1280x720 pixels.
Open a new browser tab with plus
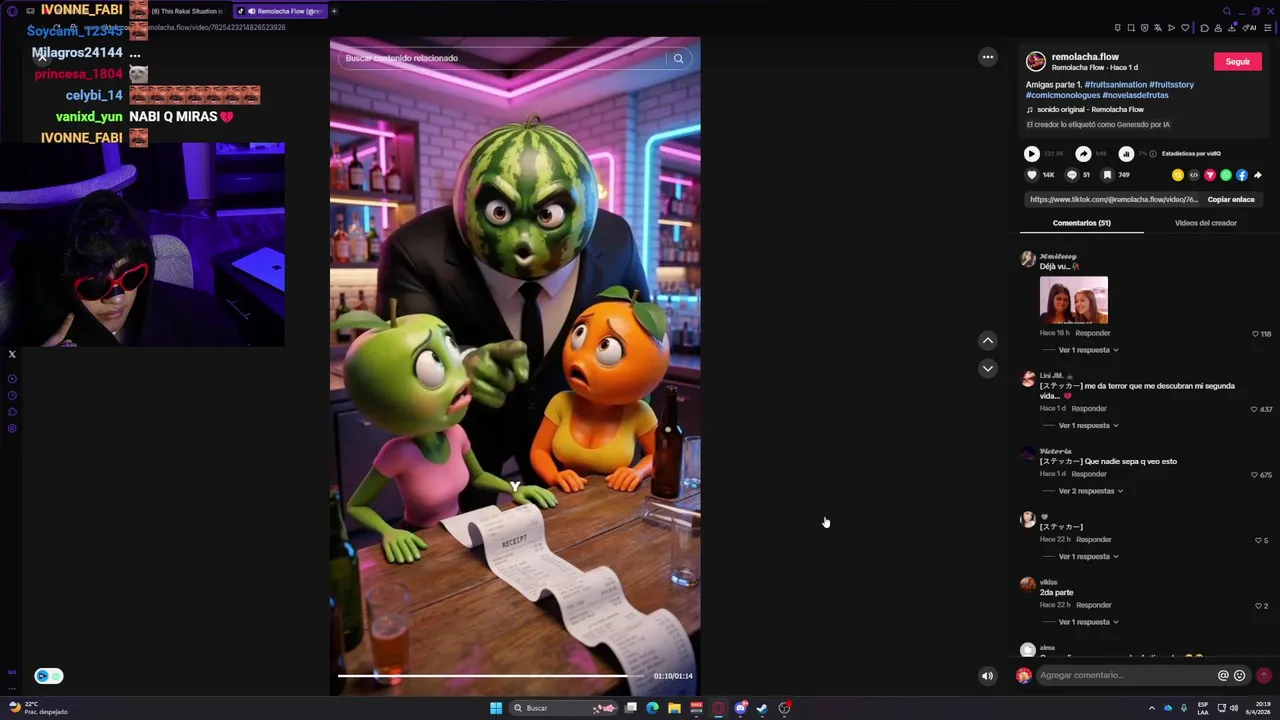(x=334, y=11)
